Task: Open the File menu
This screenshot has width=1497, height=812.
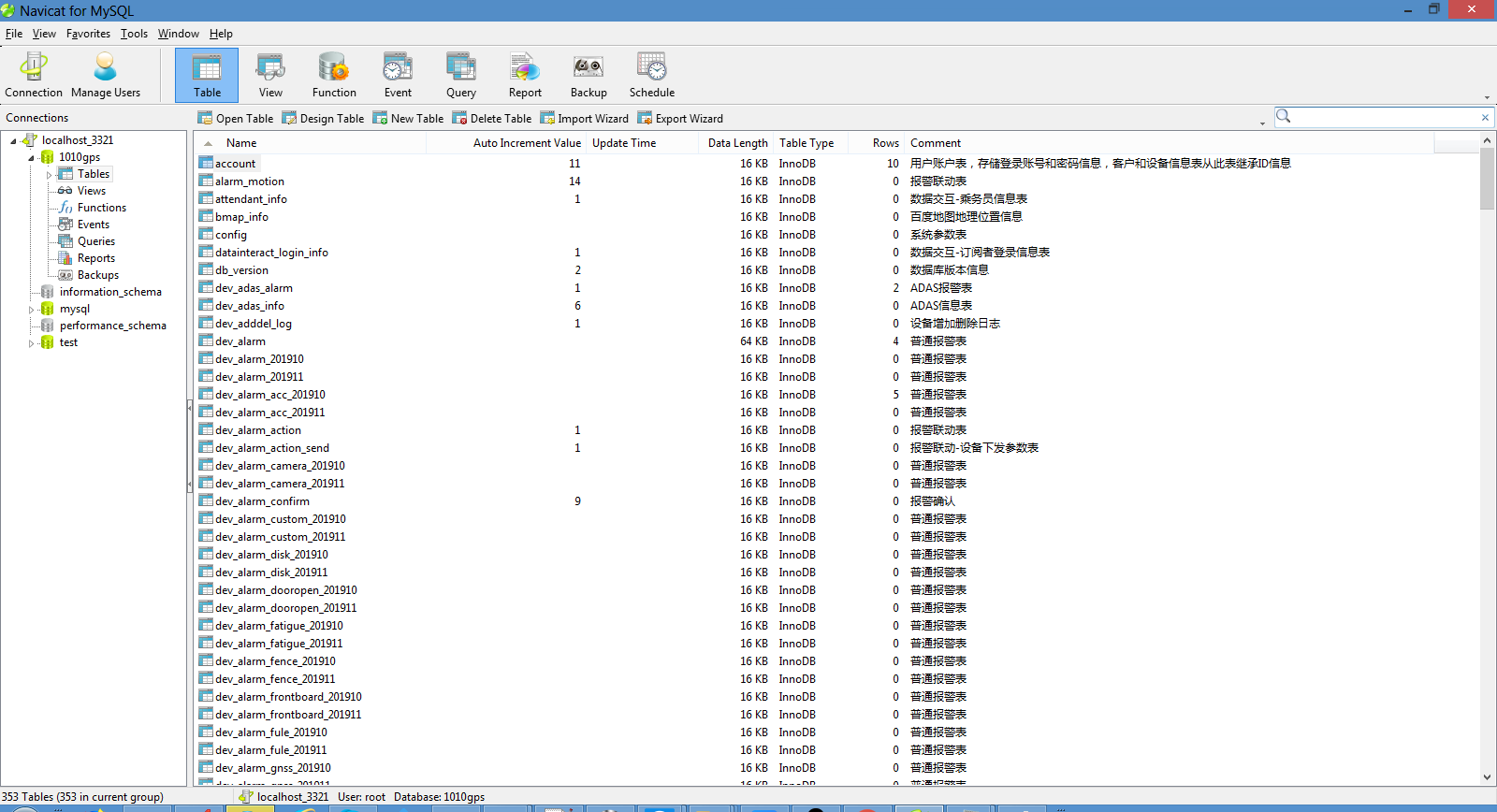Action: click(14, 34)
